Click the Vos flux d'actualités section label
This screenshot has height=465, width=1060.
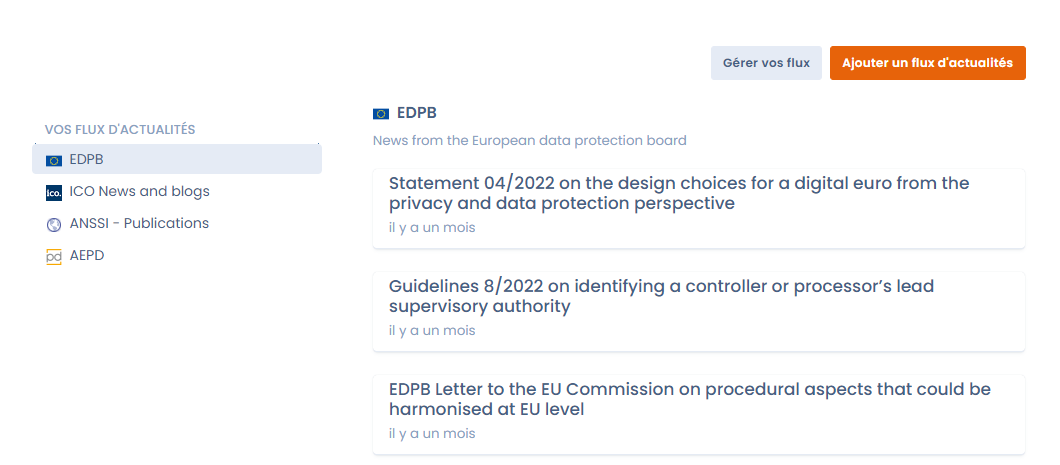(120, 129)
